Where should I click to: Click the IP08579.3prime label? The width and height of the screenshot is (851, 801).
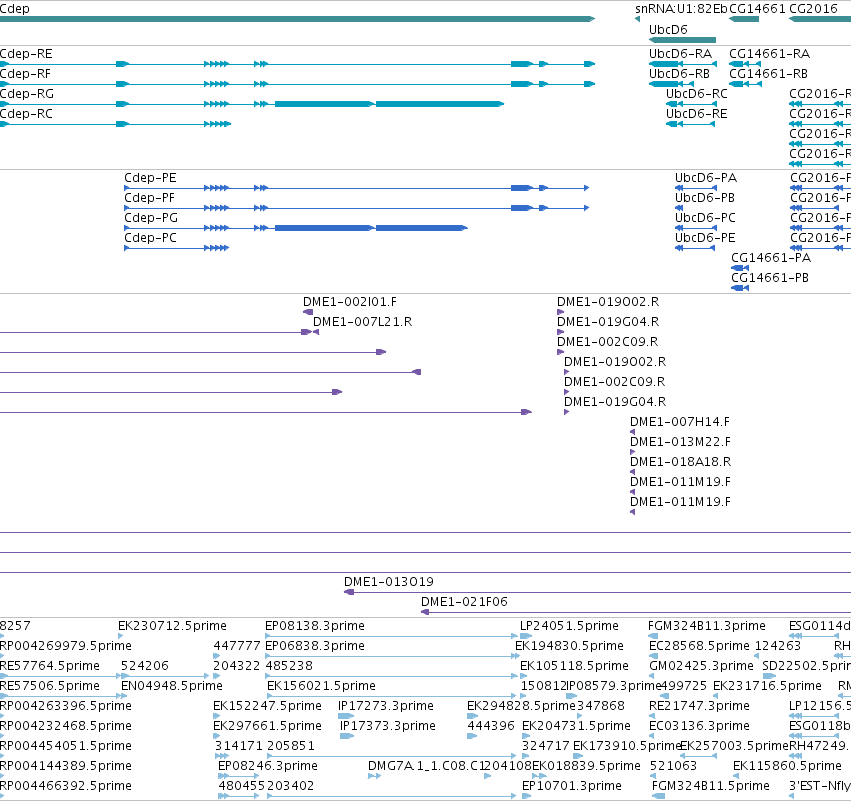click(614, 686)
